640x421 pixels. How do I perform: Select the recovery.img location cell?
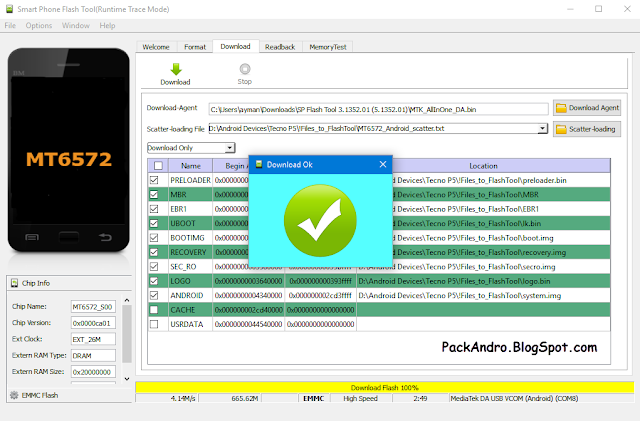pyautogui.click(x=501, y=252)
